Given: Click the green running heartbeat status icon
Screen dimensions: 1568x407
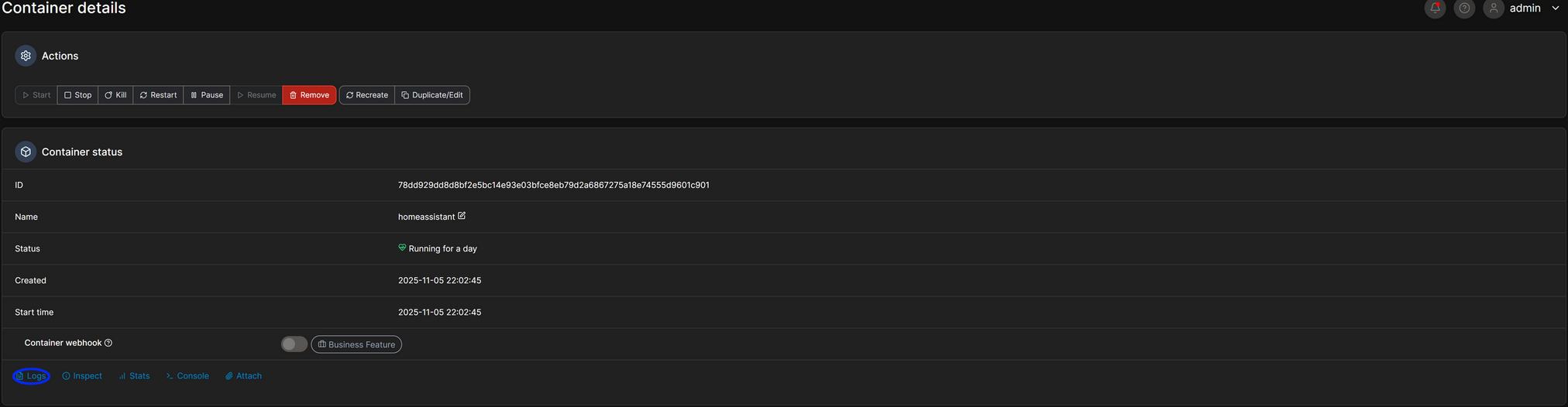Looking at the screenshot, I should click(402, 248).
